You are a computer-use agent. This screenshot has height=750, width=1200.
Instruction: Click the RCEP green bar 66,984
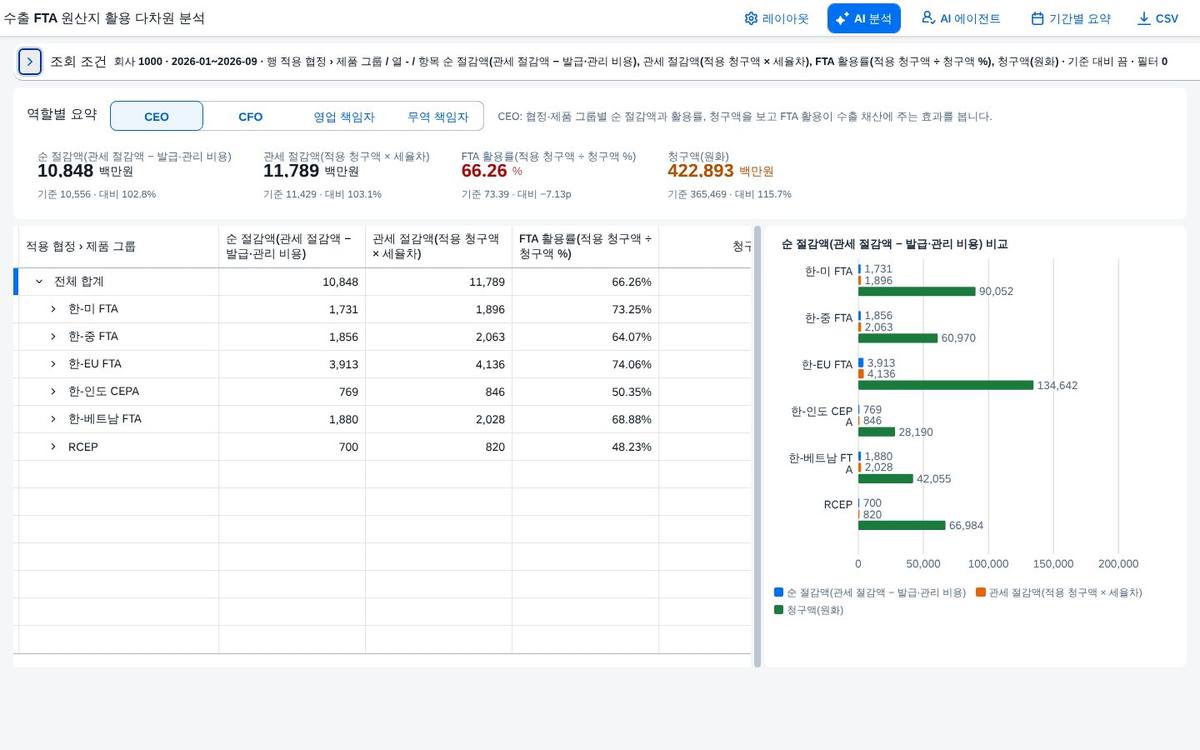pos(902,525)
